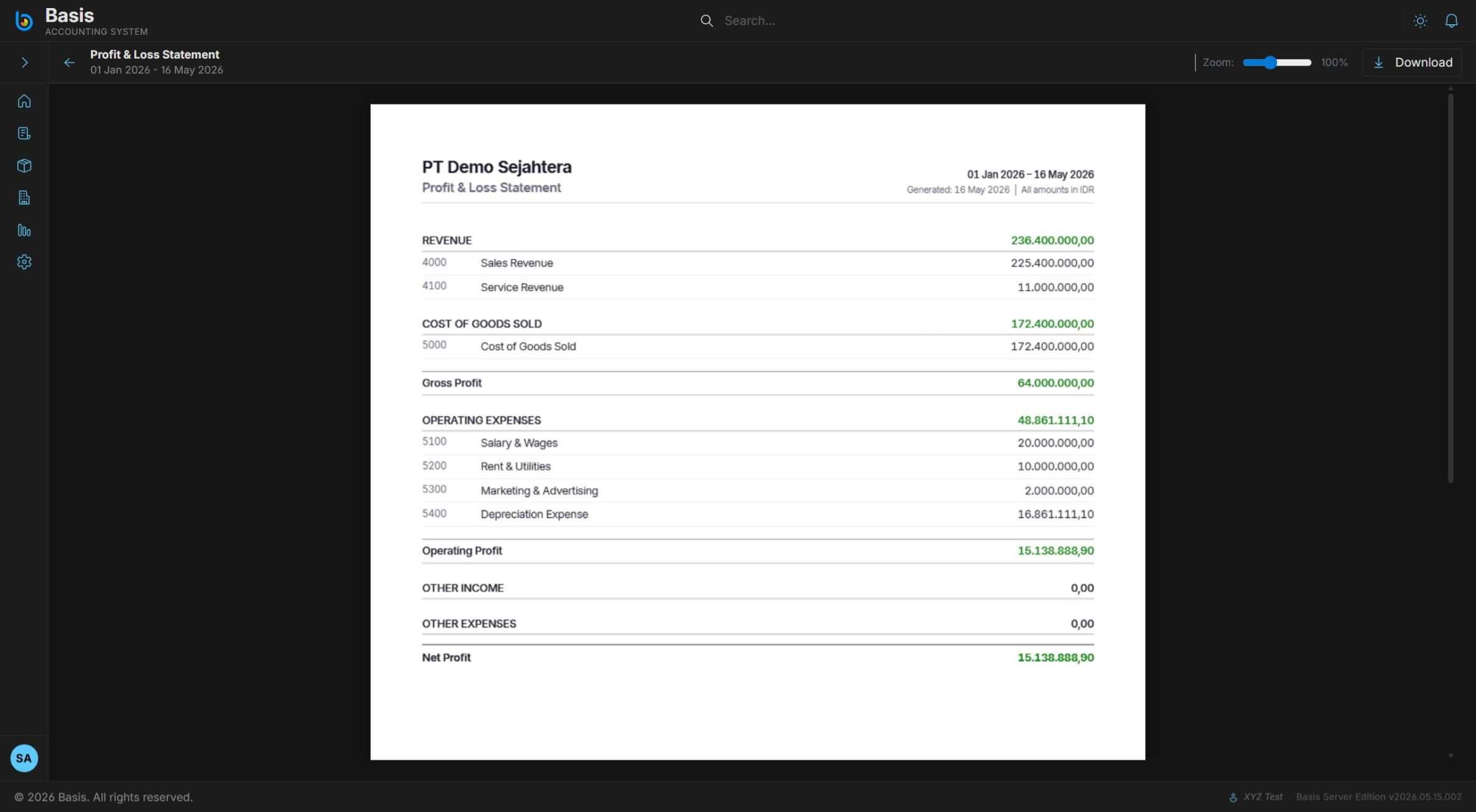Click the document vertical scrollbar

(x=1450, y=287)
